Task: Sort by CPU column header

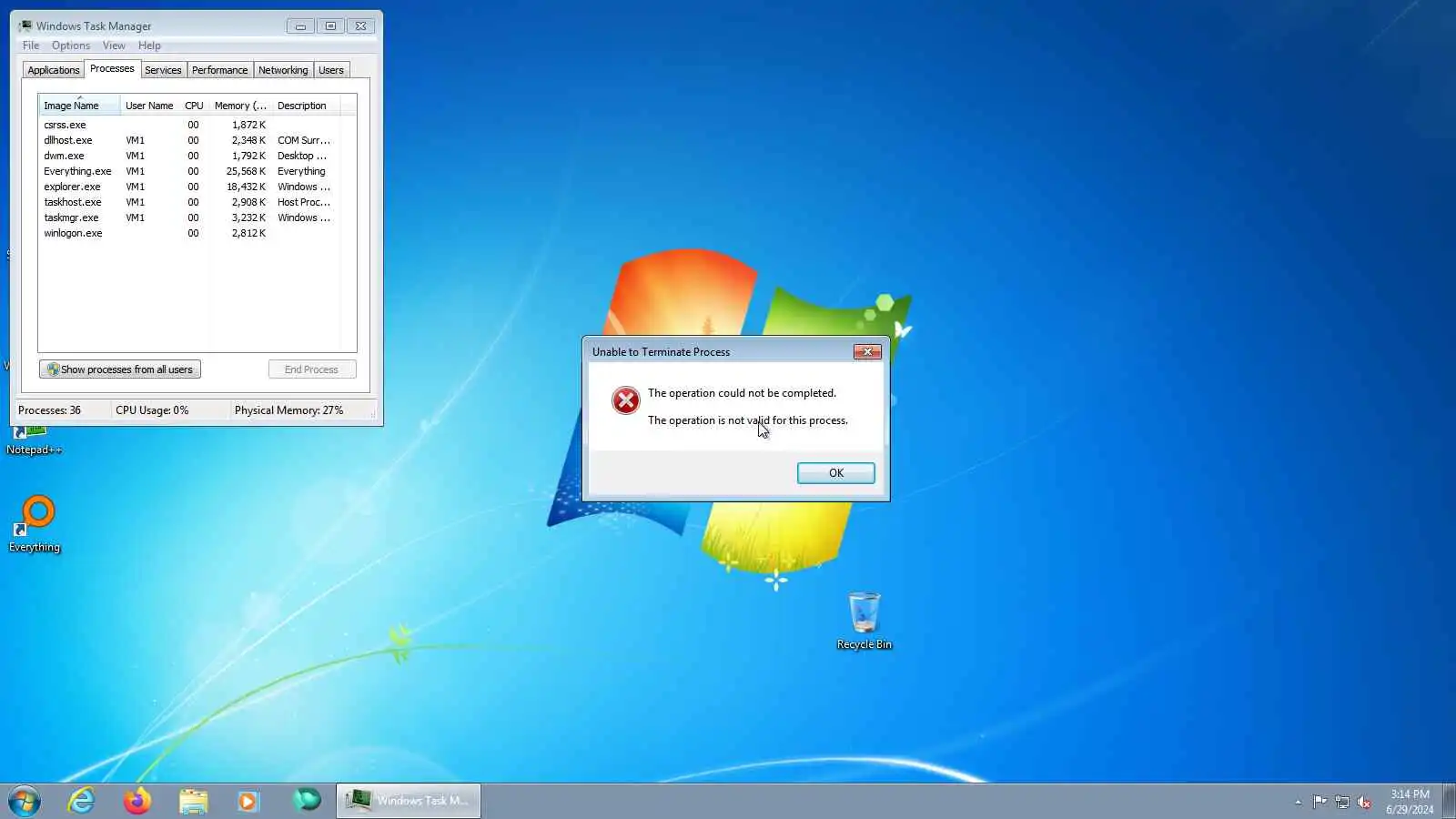Action: (x=194, y=106)
